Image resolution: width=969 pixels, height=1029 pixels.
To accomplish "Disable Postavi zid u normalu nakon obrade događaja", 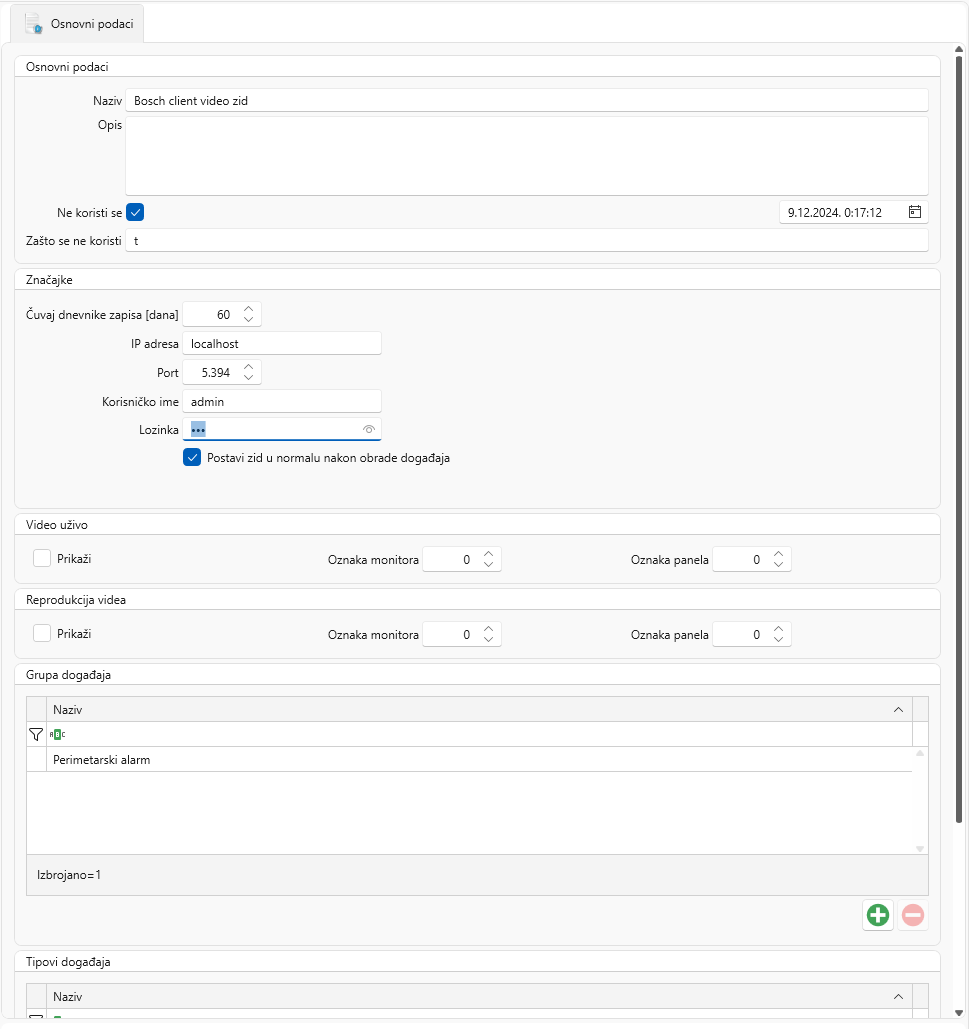I will click(191, 458).
